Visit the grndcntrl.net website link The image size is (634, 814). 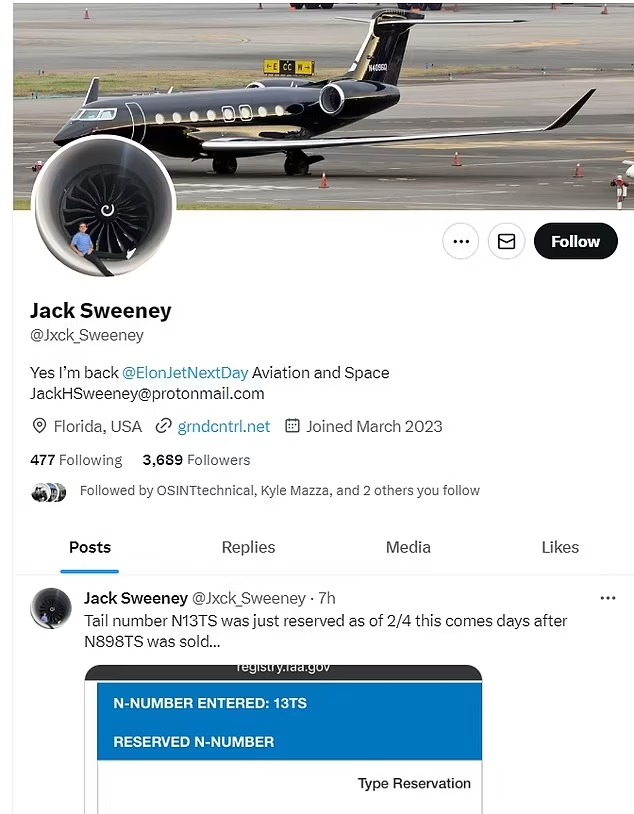point(224,426)
